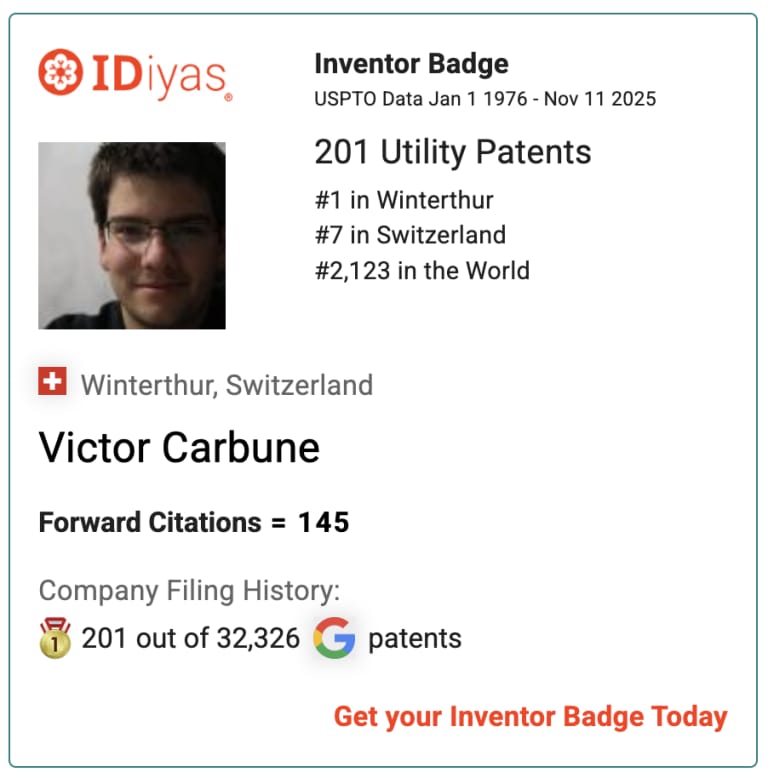This screenshot has height=778, width=768.
Task: Click the 201 out of 32,326 text
Action: (x=191, y=638)
